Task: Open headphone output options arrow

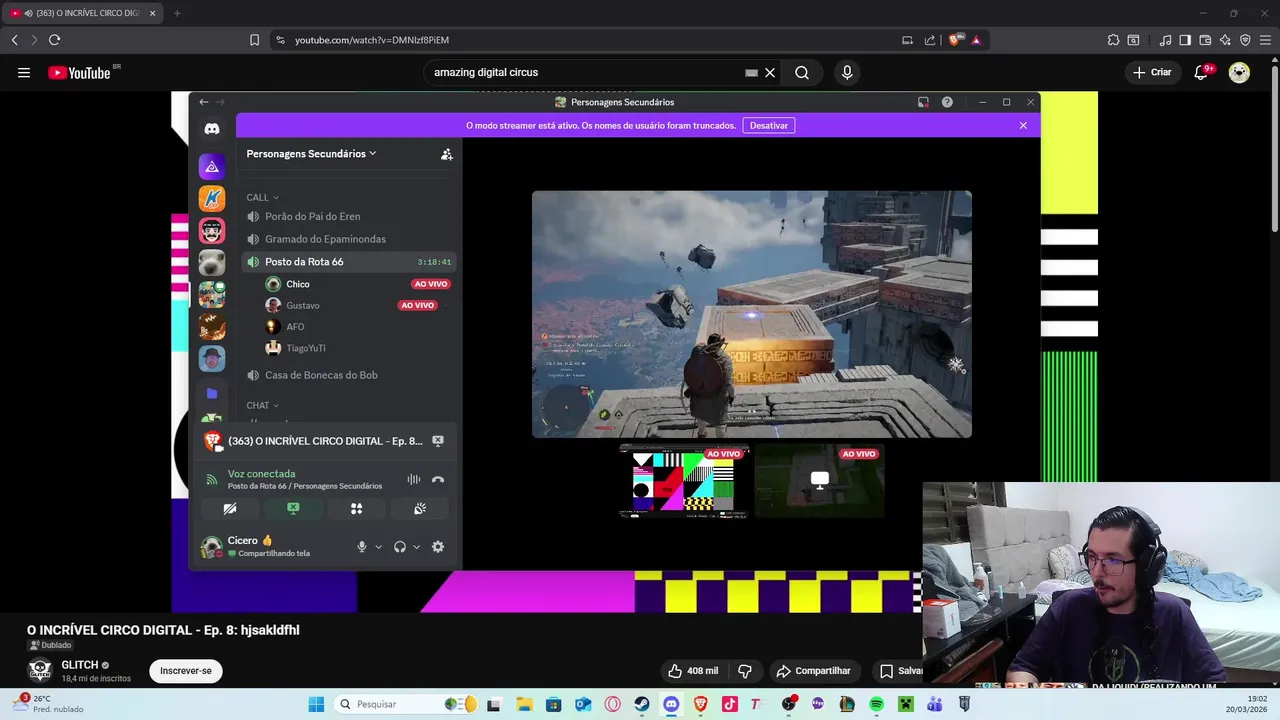Action: 416,547
